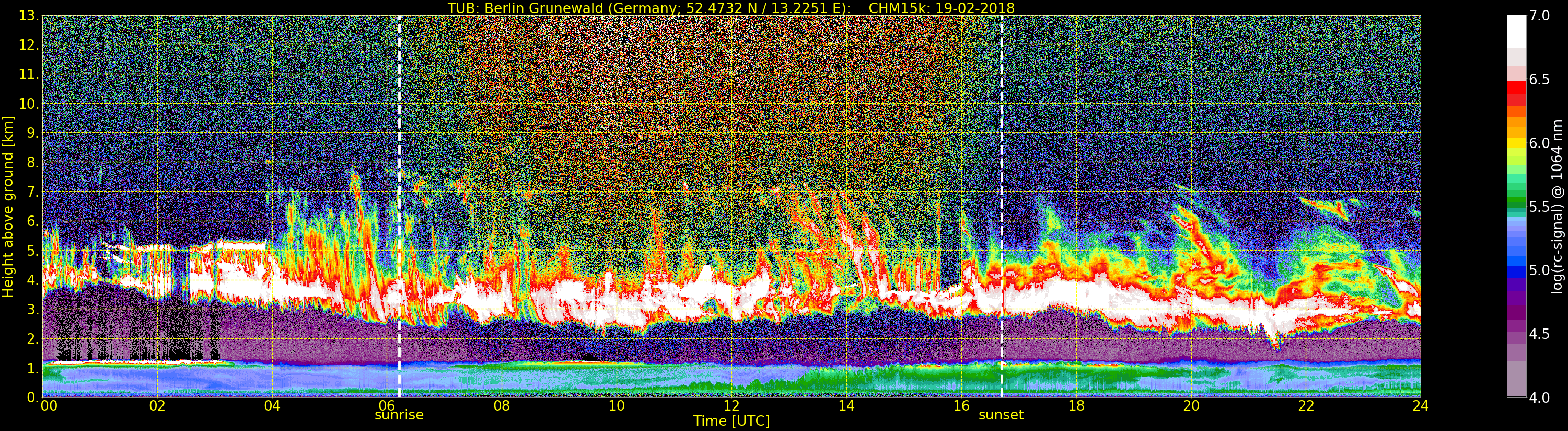1568x431 pixels.
Task: Click the height axis tick '10.'
Action: 29,104
